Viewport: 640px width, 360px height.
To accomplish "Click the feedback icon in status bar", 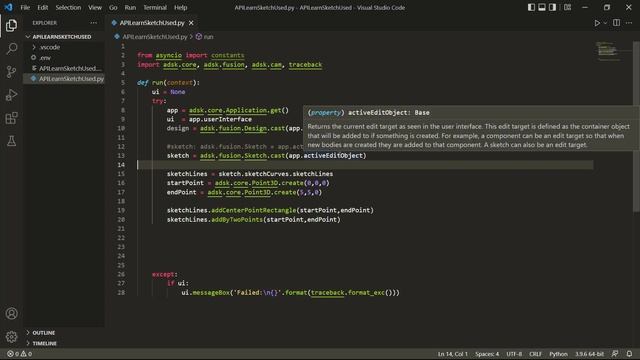I will (615, 354).
